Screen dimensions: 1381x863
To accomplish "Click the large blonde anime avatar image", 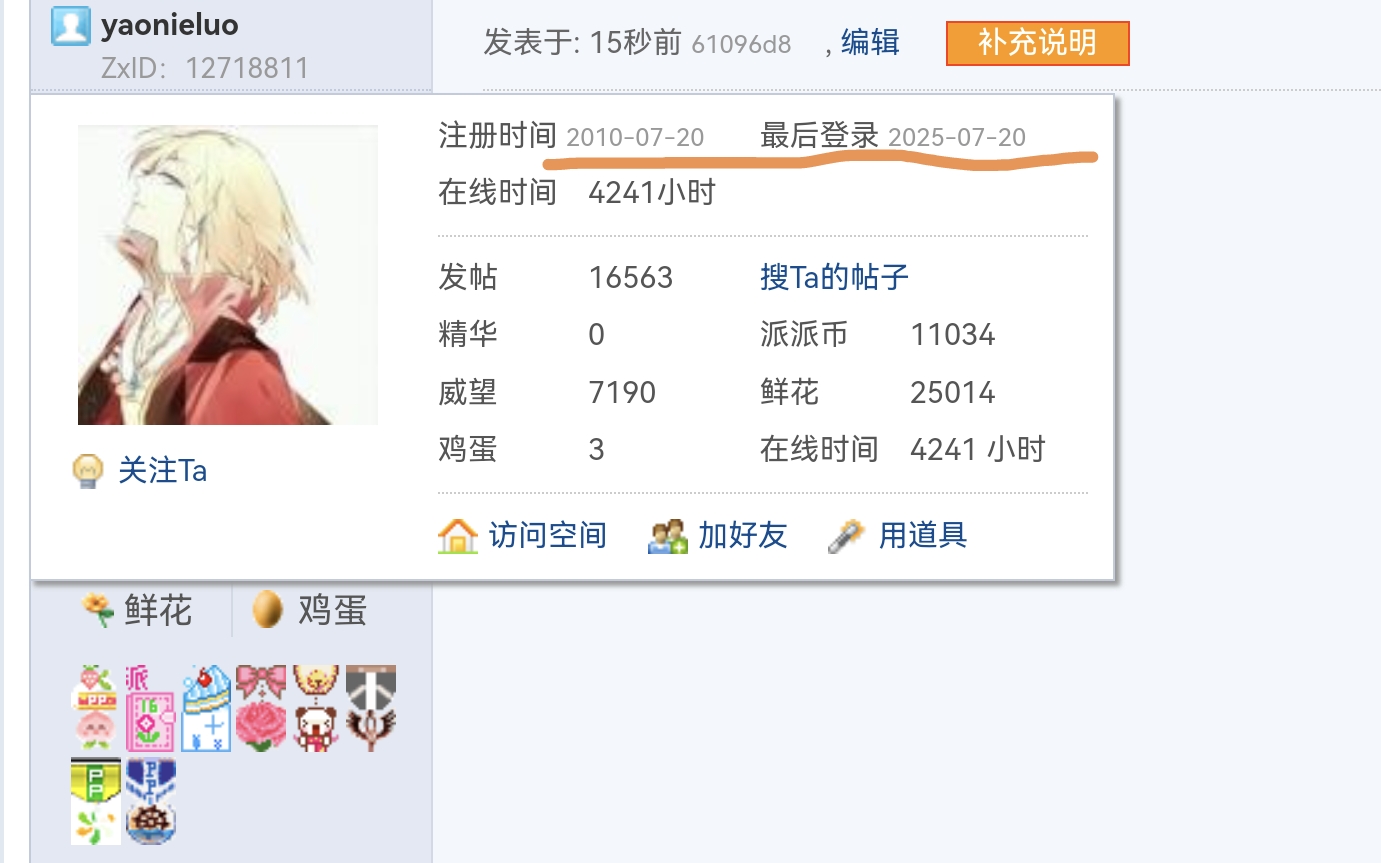I will [228, 275].
